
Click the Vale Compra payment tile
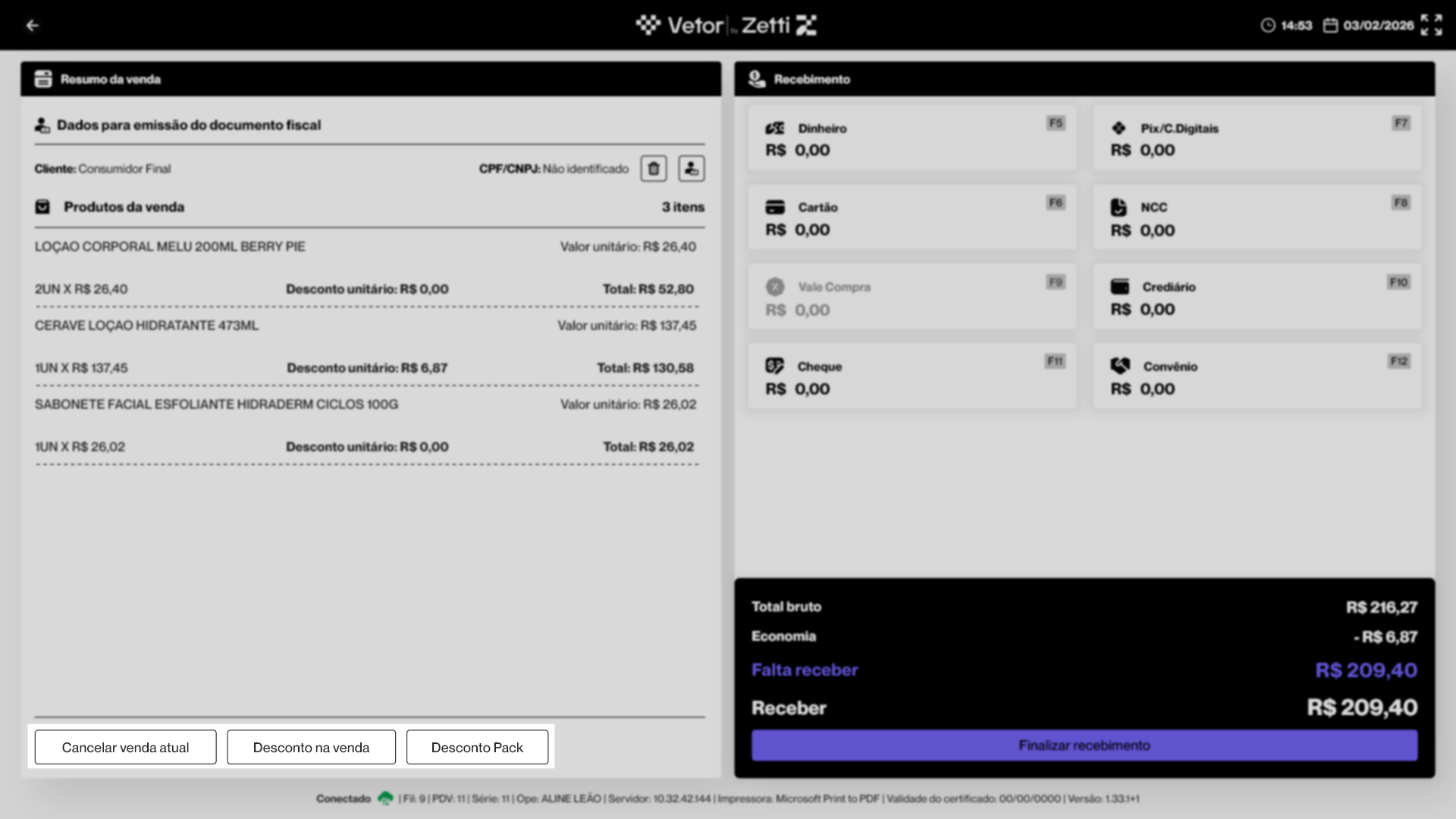(912, 298)
